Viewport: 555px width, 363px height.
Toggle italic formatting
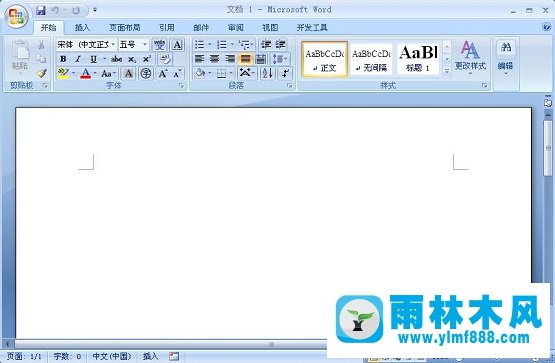(x=78, y=59)
